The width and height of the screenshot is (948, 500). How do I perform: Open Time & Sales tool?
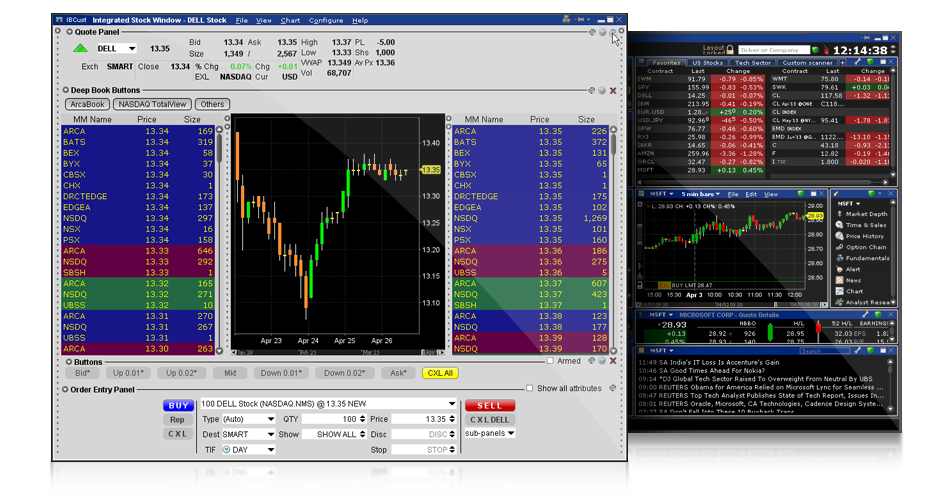point(864,225)
